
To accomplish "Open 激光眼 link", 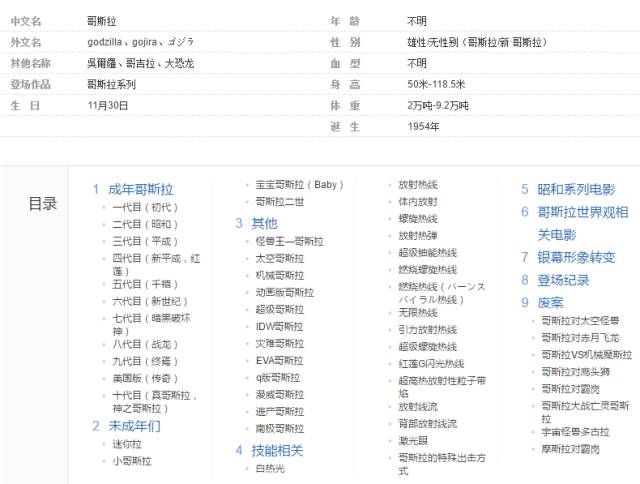I will (413, 441).
